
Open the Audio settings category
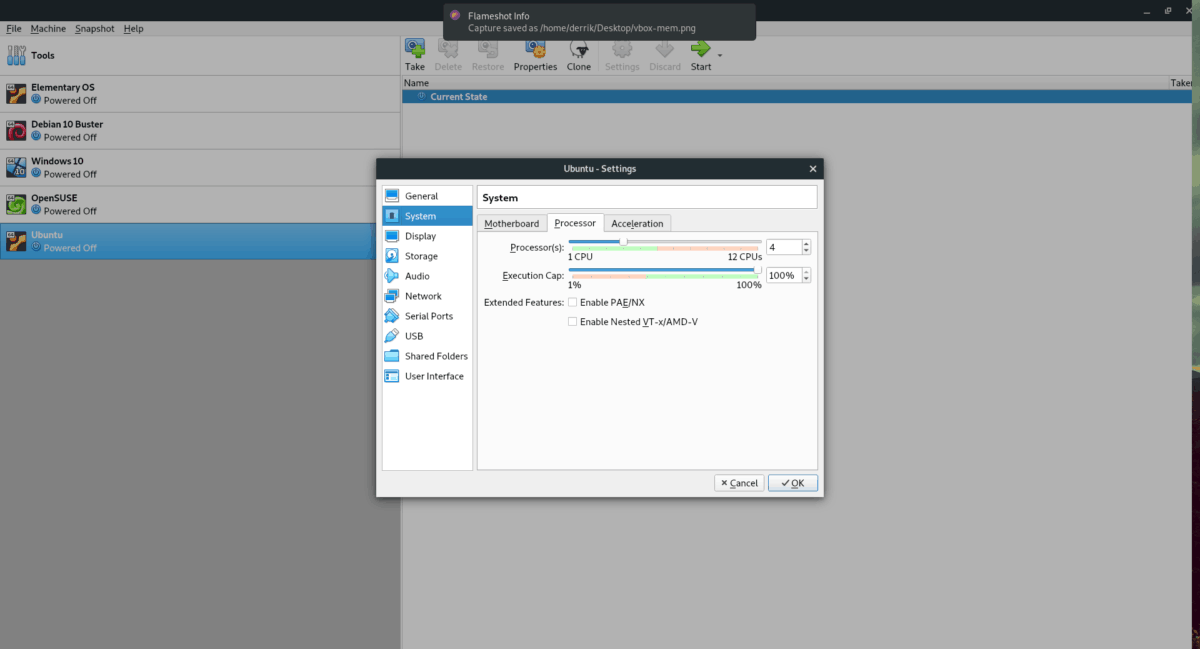point(417,276)
